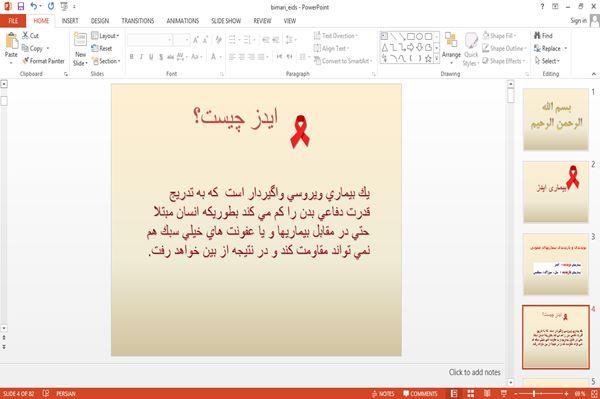
Task: Toggle Align Right paragraph button
Action: [251, 57]
